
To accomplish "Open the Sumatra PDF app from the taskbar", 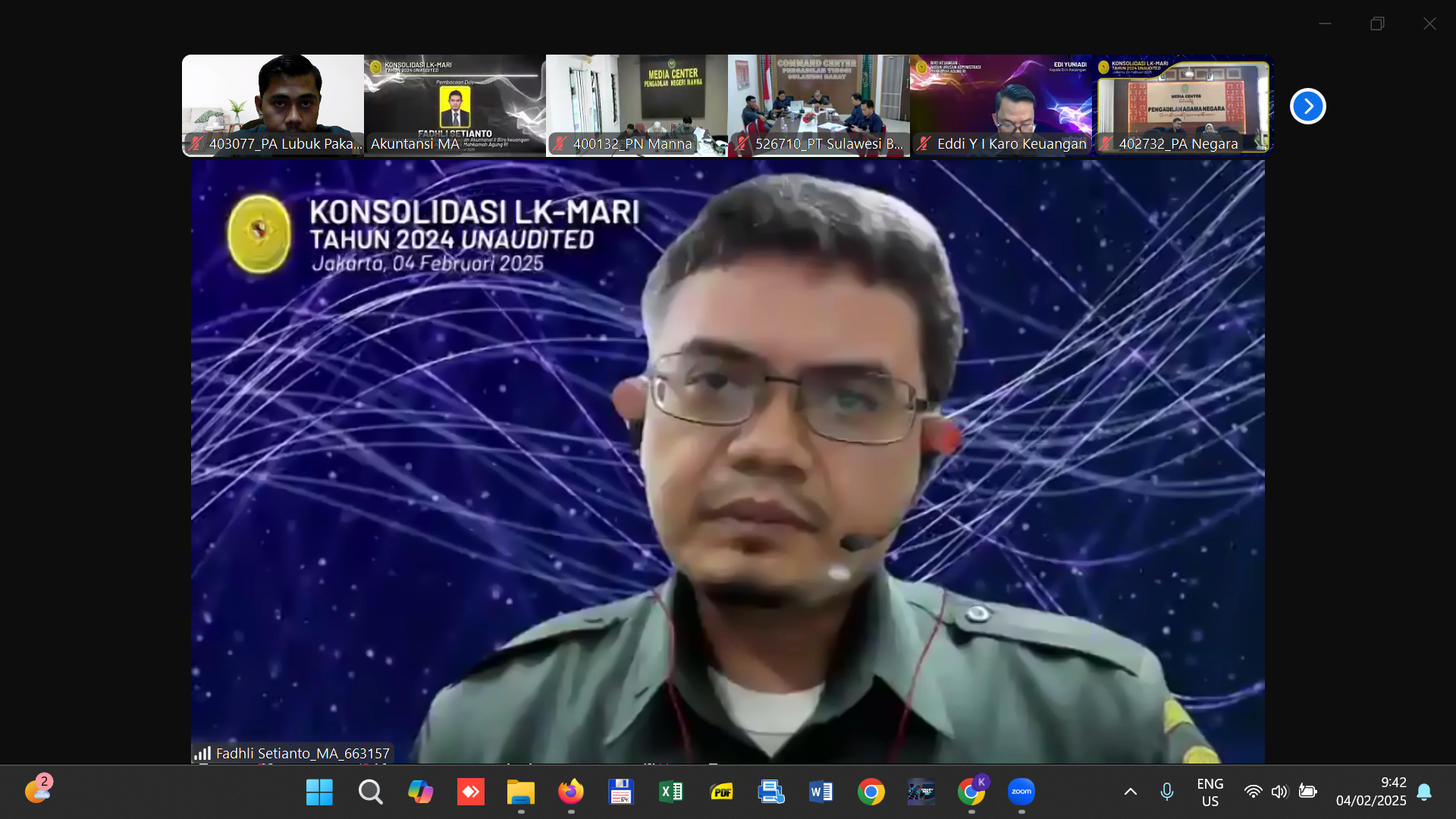I will [x=722, y=792].
